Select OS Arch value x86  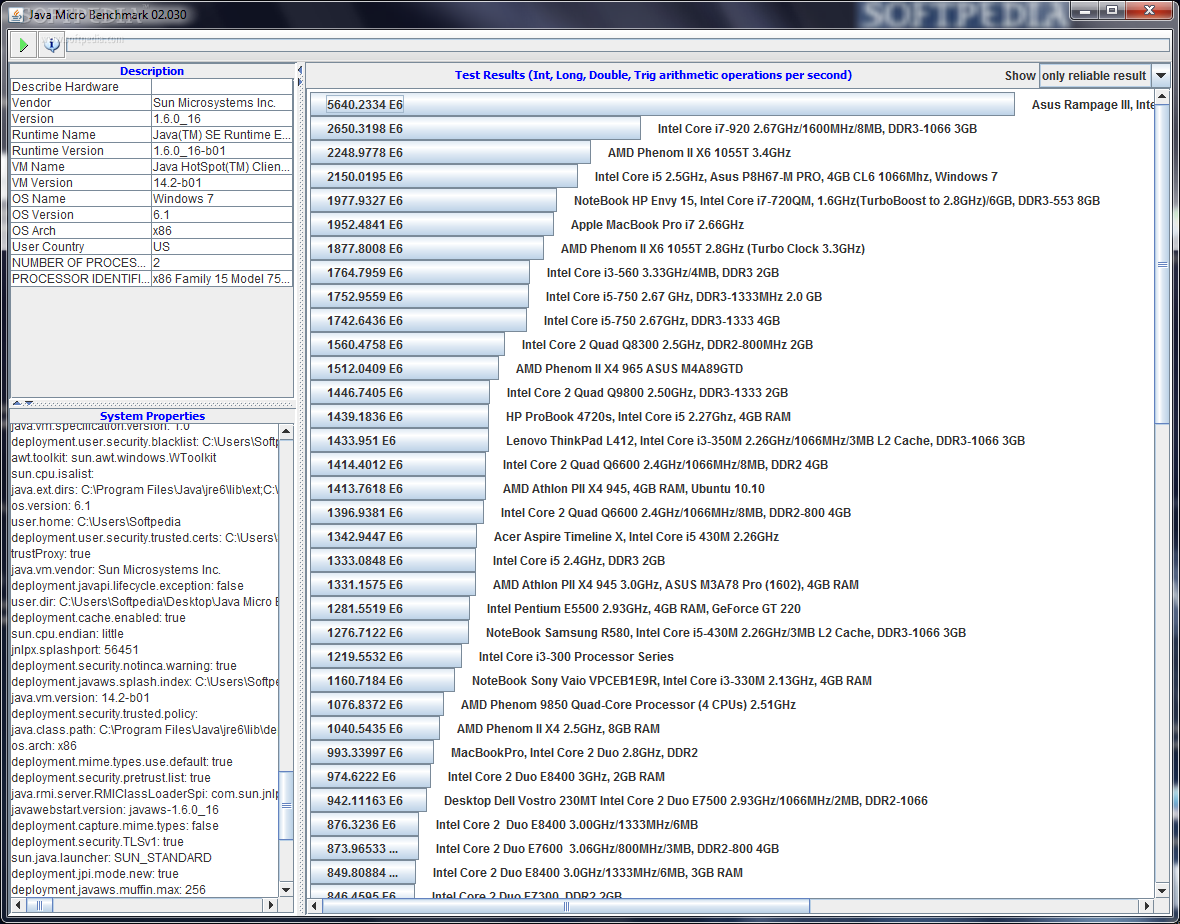tap(222, 230)
